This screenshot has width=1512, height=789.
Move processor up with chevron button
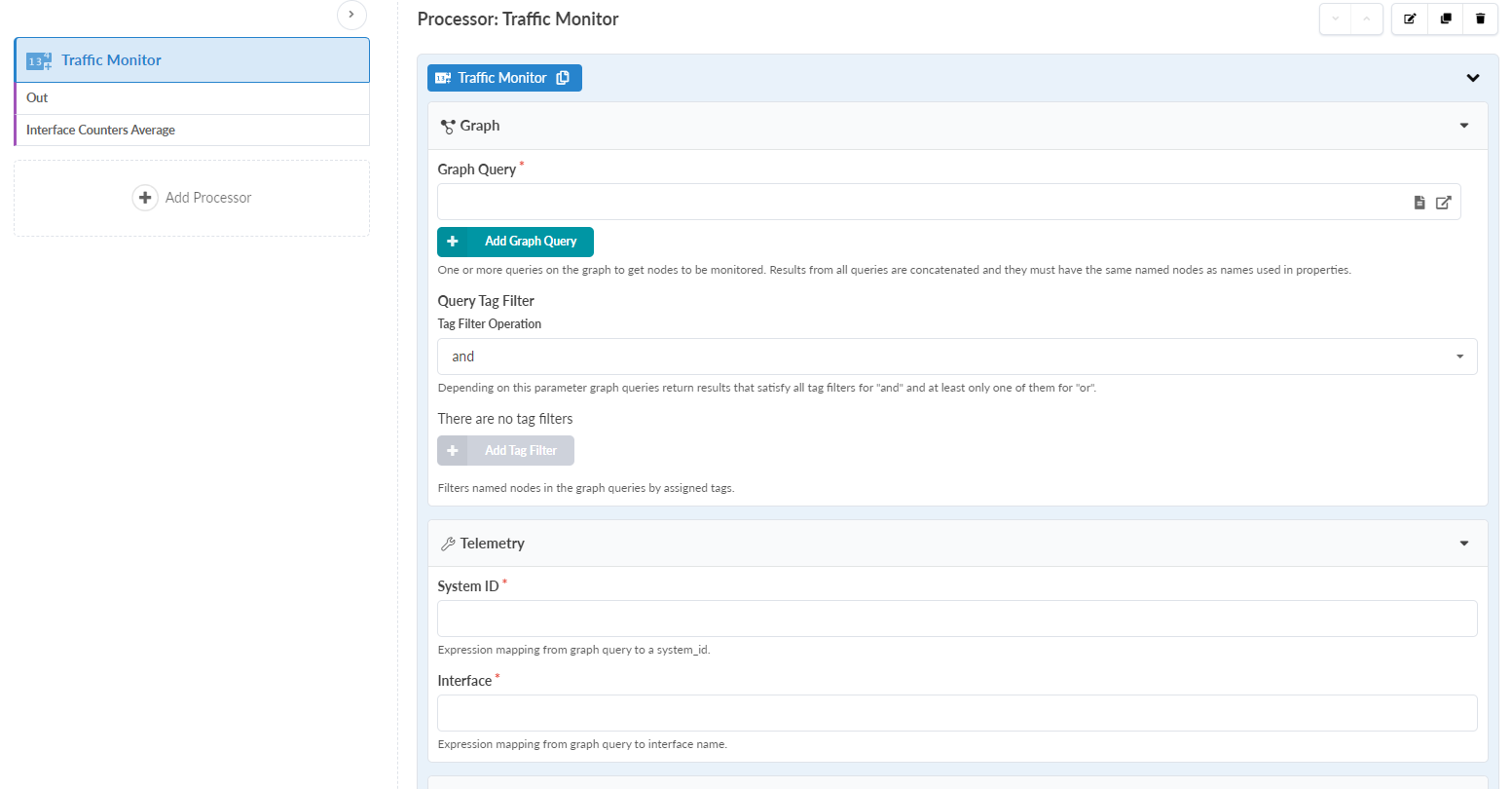point(1367,19)
